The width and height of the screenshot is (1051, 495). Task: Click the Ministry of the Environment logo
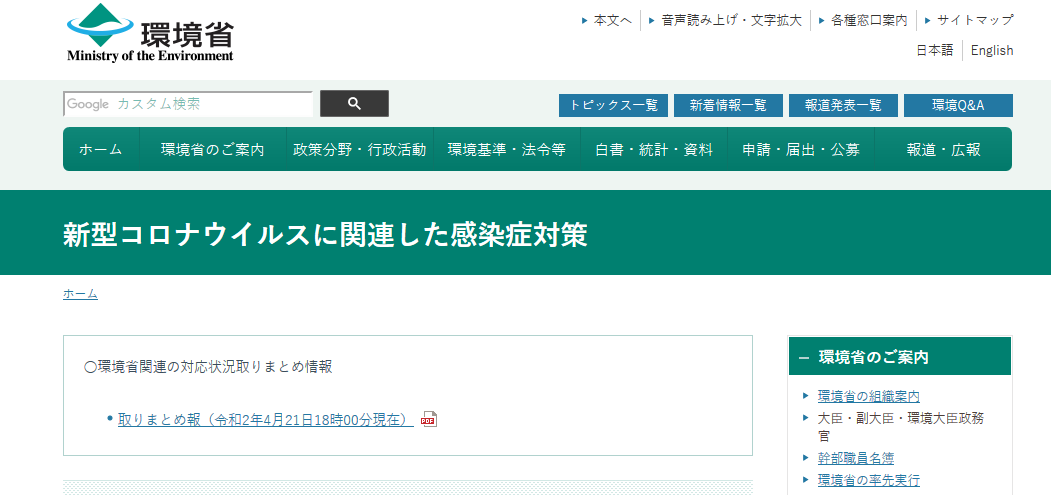coord(150,35)
